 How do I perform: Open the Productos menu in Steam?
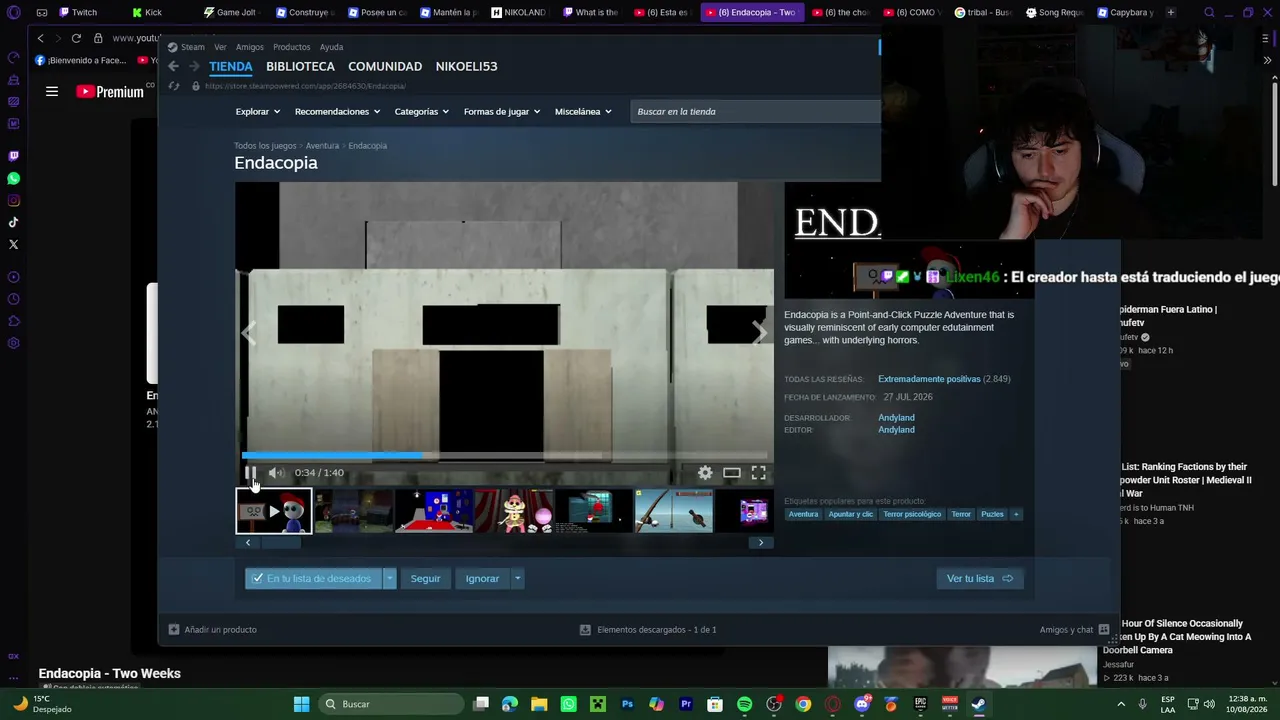pyautogui.click(x=292, y=47)
